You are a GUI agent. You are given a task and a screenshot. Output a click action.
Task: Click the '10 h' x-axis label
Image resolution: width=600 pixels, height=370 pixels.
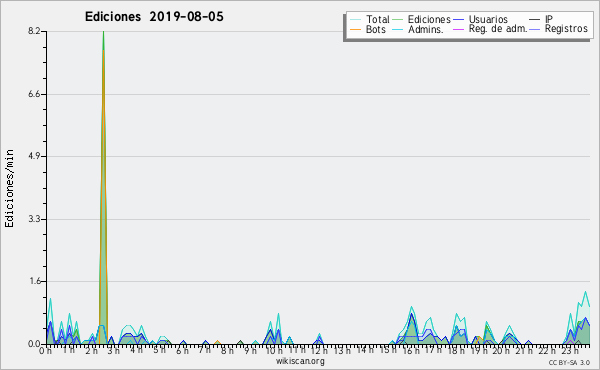click(273, 351)
